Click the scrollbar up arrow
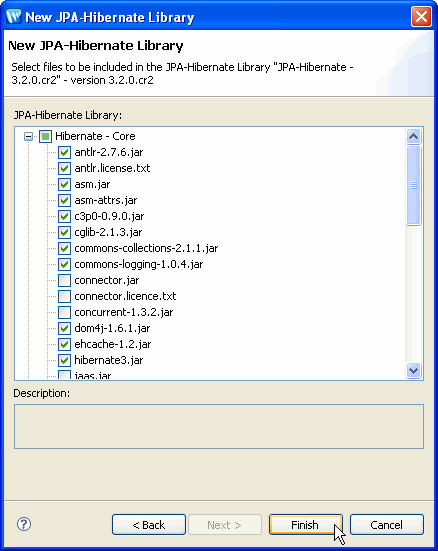 [413, 136]
